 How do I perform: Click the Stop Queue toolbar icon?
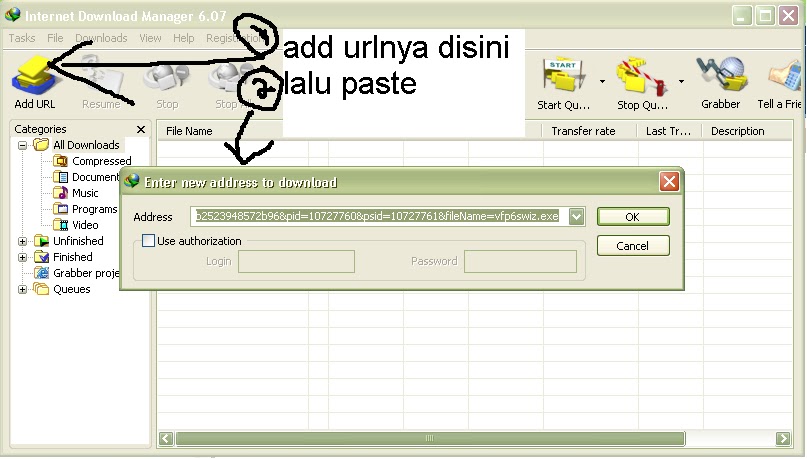click(x=642, y=83)
